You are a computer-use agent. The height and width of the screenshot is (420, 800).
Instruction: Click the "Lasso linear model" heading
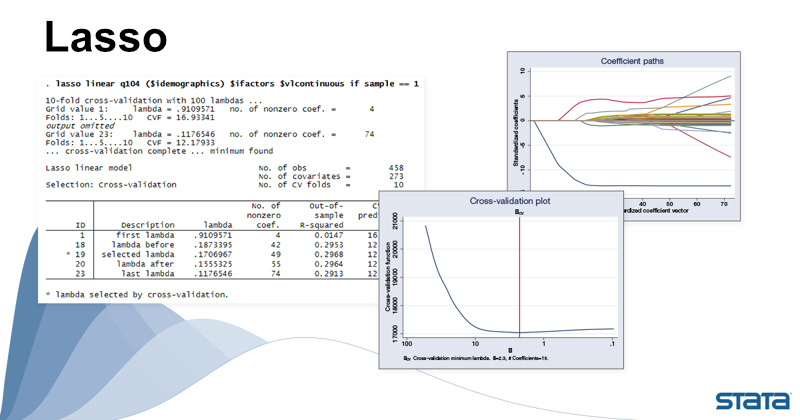pos(89,168)
